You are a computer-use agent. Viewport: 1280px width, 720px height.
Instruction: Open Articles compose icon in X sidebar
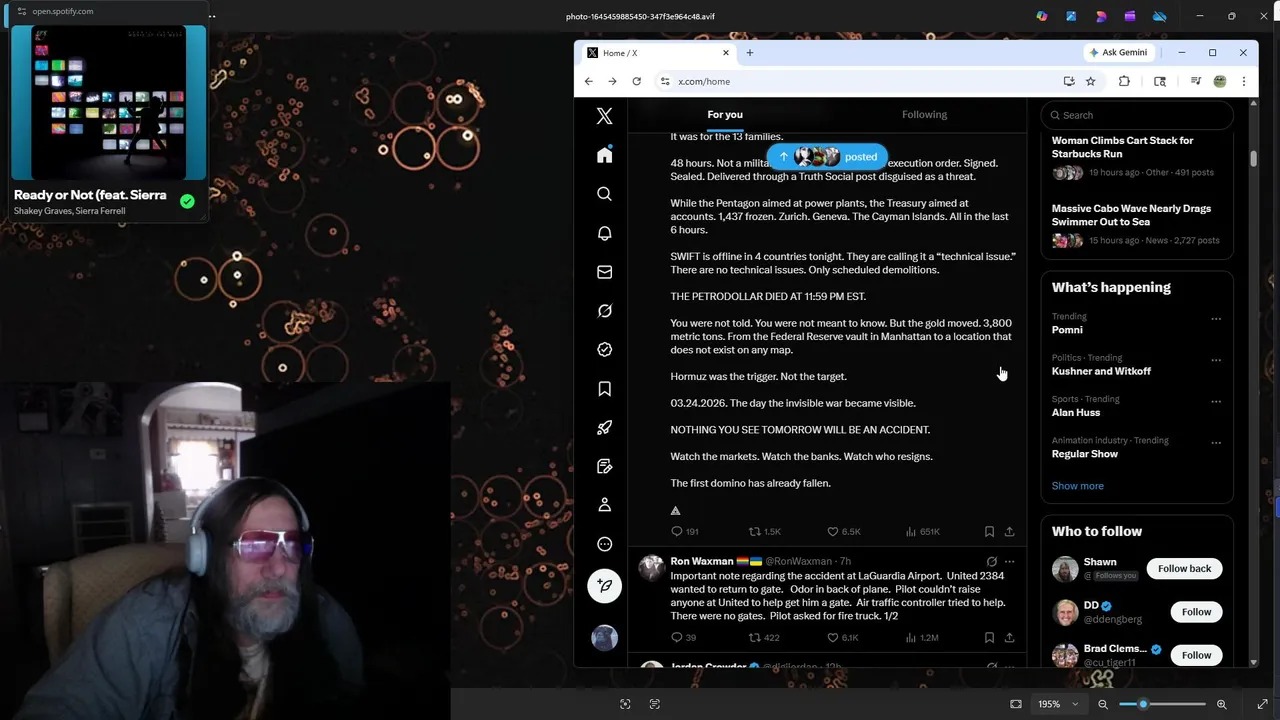click(x=604, y=467)
